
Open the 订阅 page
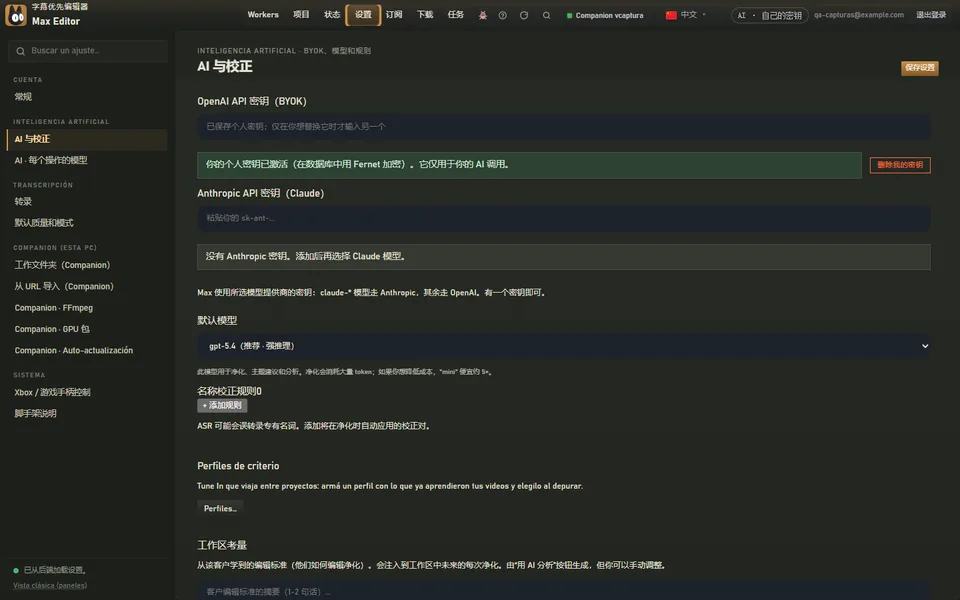coord(394,15)
